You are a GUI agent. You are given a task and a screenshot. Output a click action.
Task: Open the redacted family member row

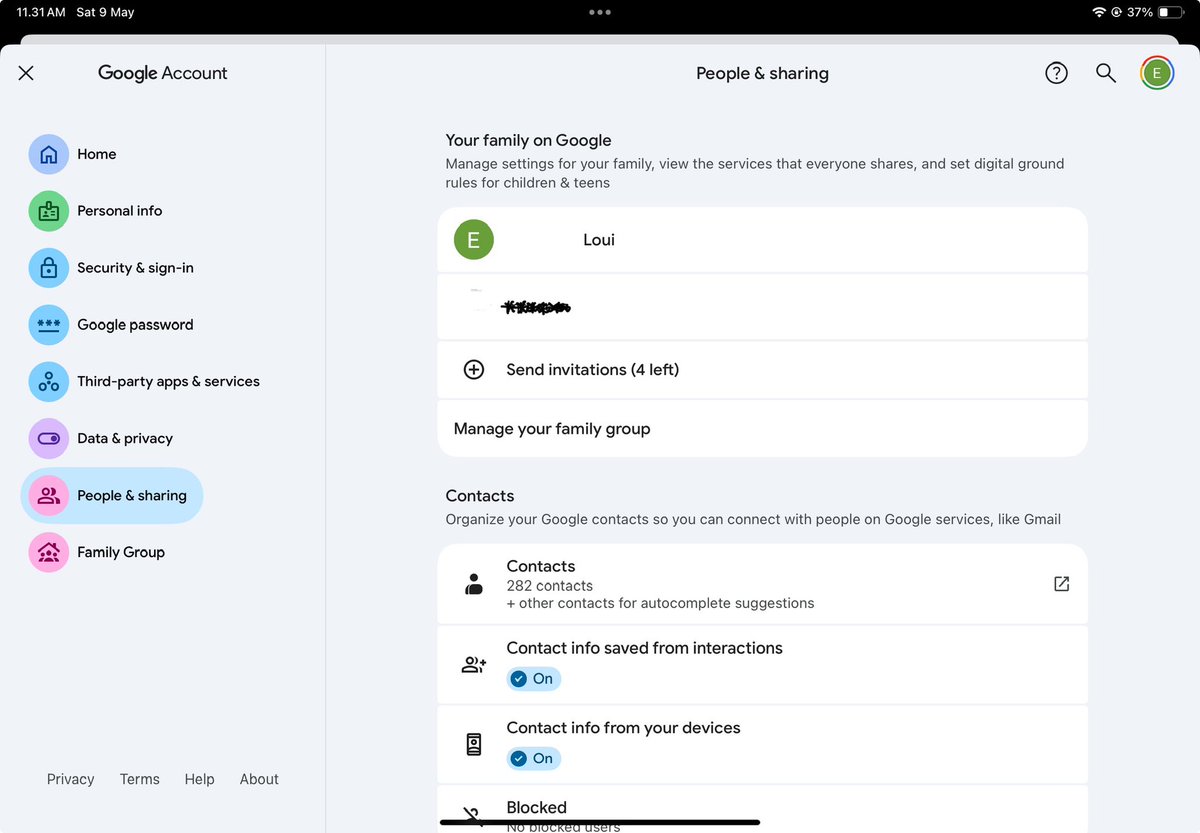tap(762, 307)
